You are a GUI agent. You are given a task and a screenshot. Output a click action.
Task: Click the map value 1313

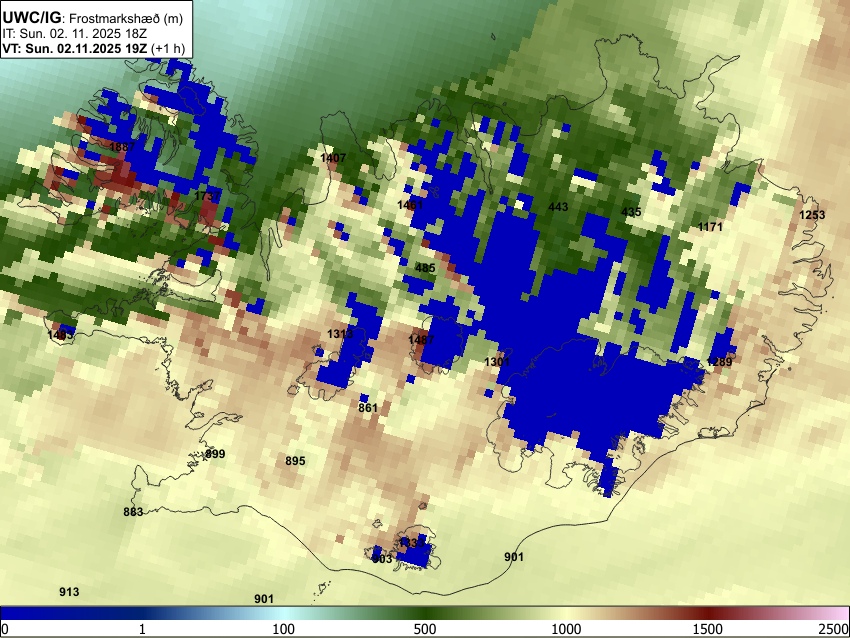point(340,334)
